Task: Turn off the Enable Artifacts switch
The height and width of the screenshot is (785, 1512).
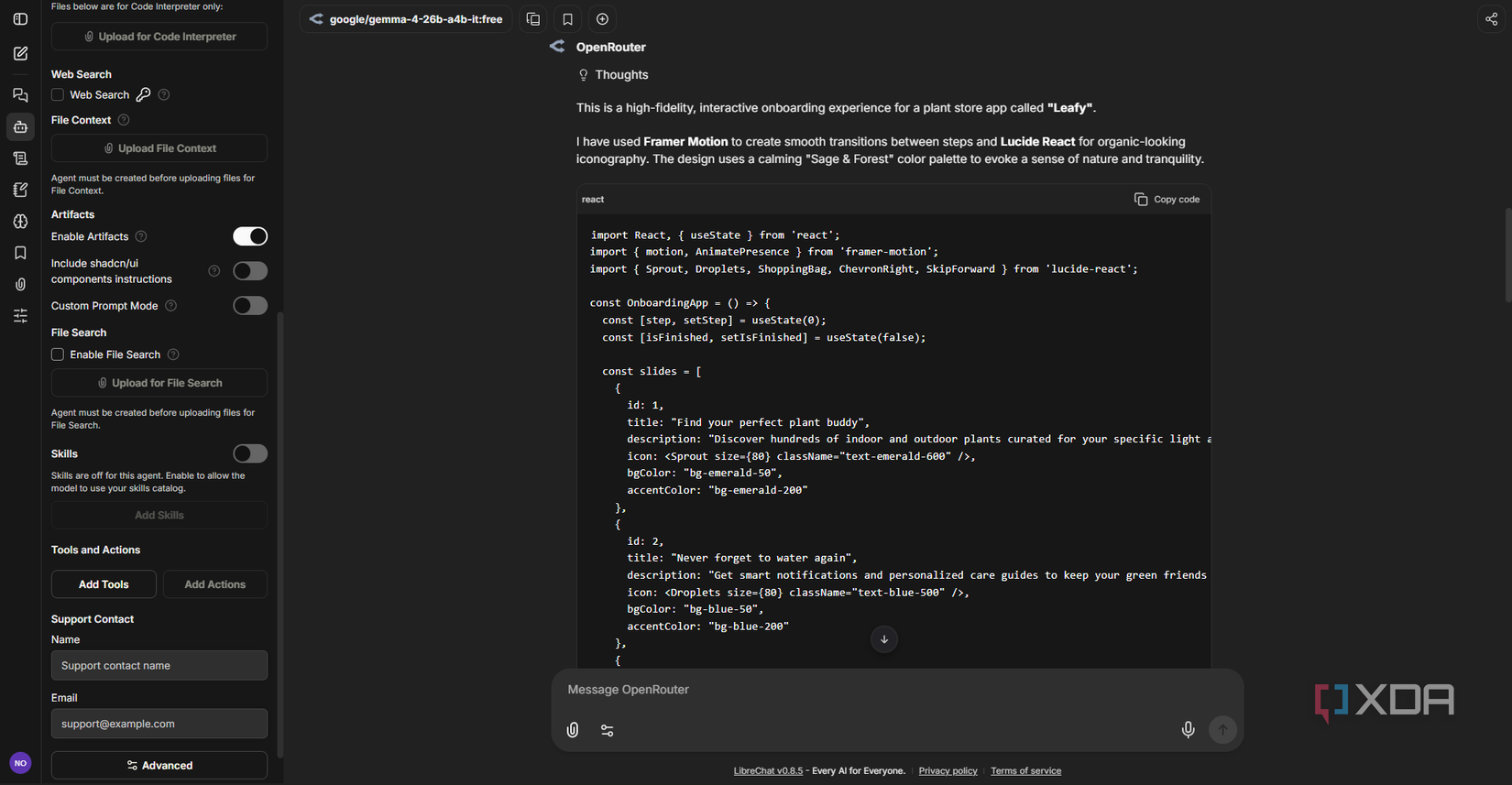Action: pyautogui.click(x=250, y=236)
